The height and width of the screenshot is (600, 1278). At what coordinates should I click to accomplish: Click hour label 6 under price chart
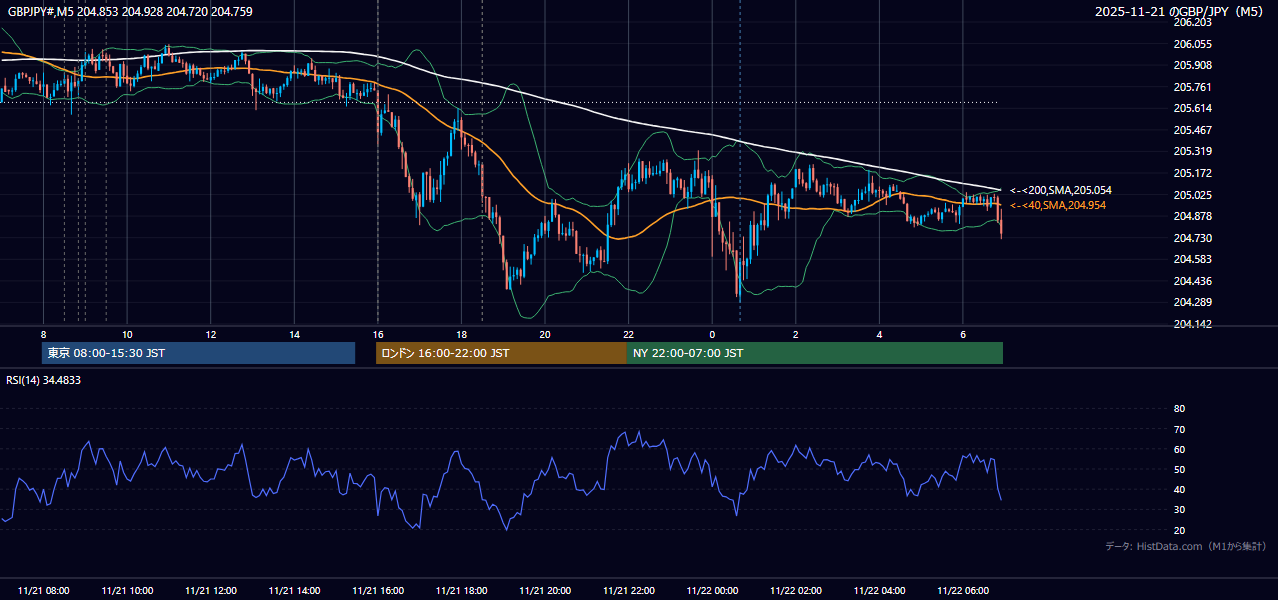[x=963, y=334]
